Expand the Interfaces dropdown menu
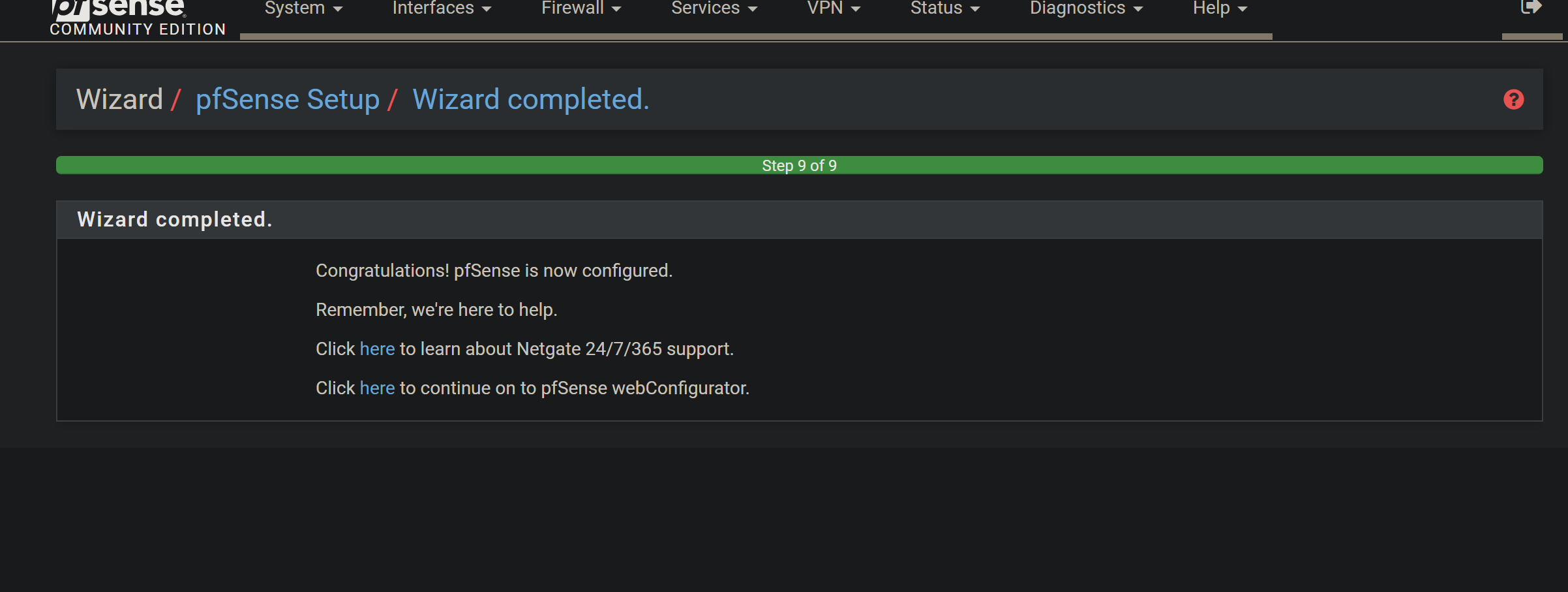The width and height of the screenshot is (1568, 592). point(442,8)
